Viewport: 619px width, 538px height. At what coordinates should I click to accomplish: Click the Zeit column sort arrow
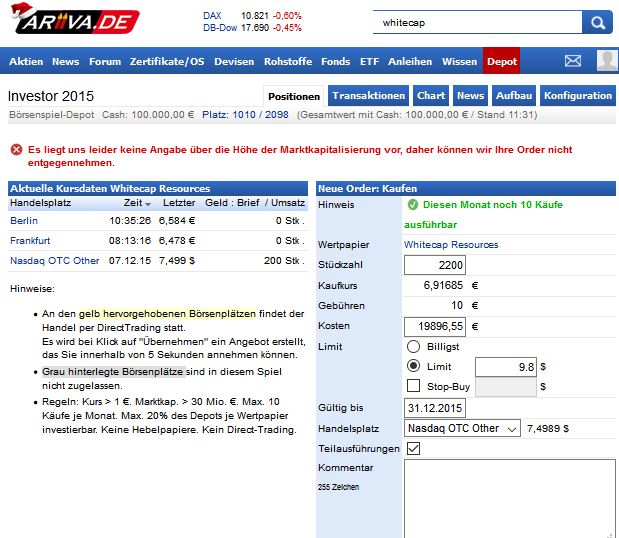(148, 204)
